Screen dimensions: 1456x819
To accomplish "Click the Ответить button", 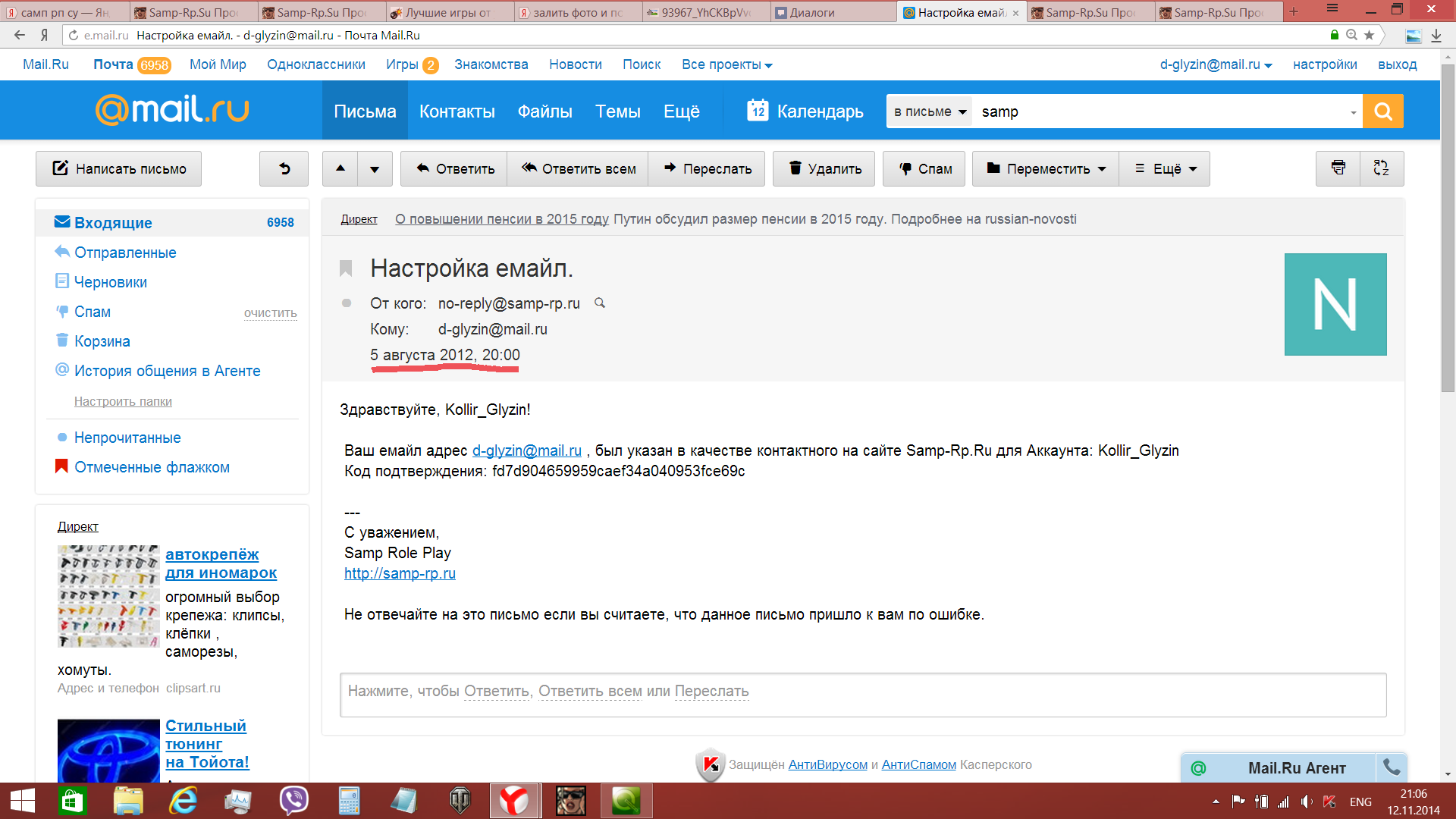I will click(454, 168).
